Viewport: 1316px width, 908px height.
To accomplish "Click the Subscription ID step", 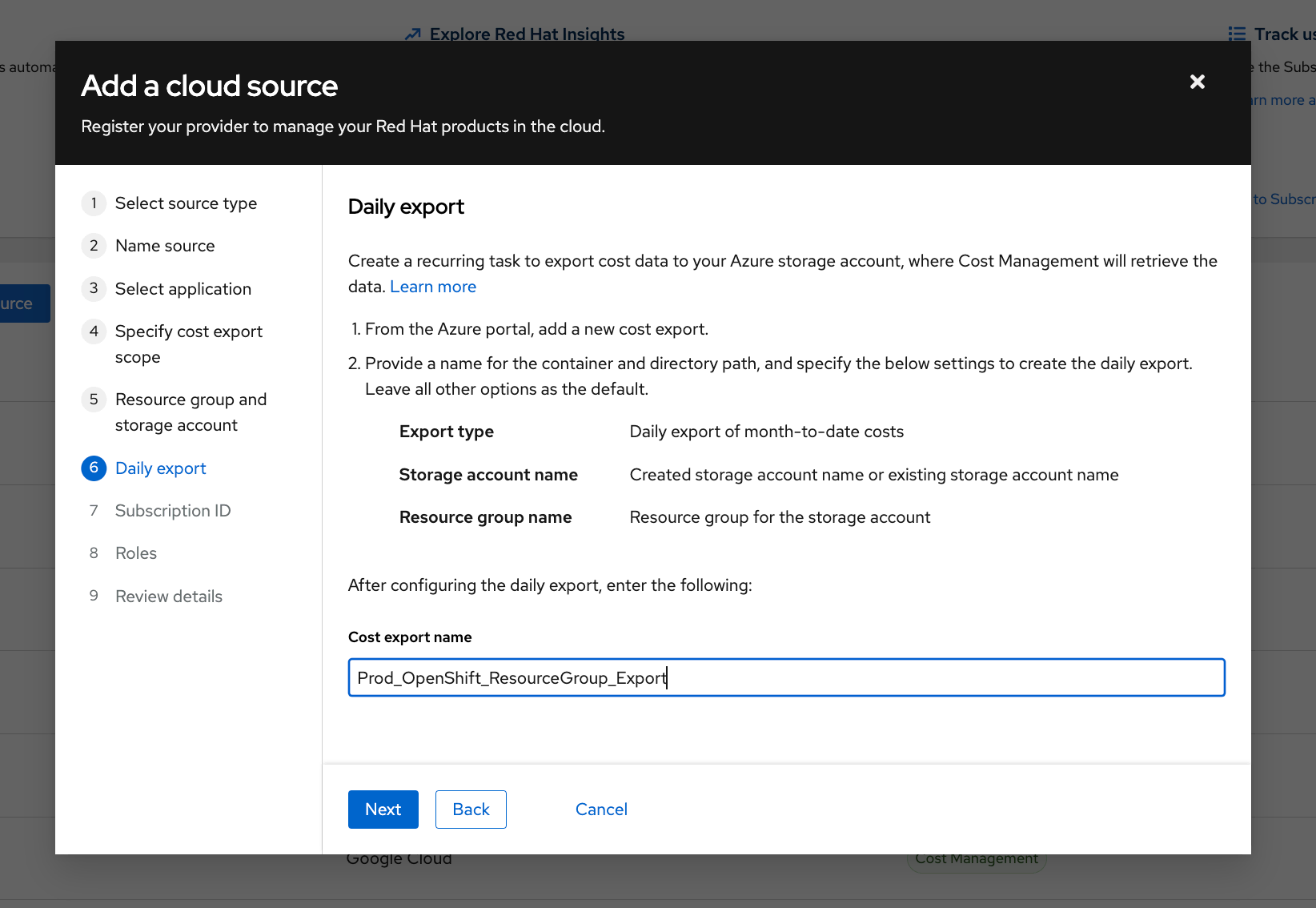I will pos(172,511).
